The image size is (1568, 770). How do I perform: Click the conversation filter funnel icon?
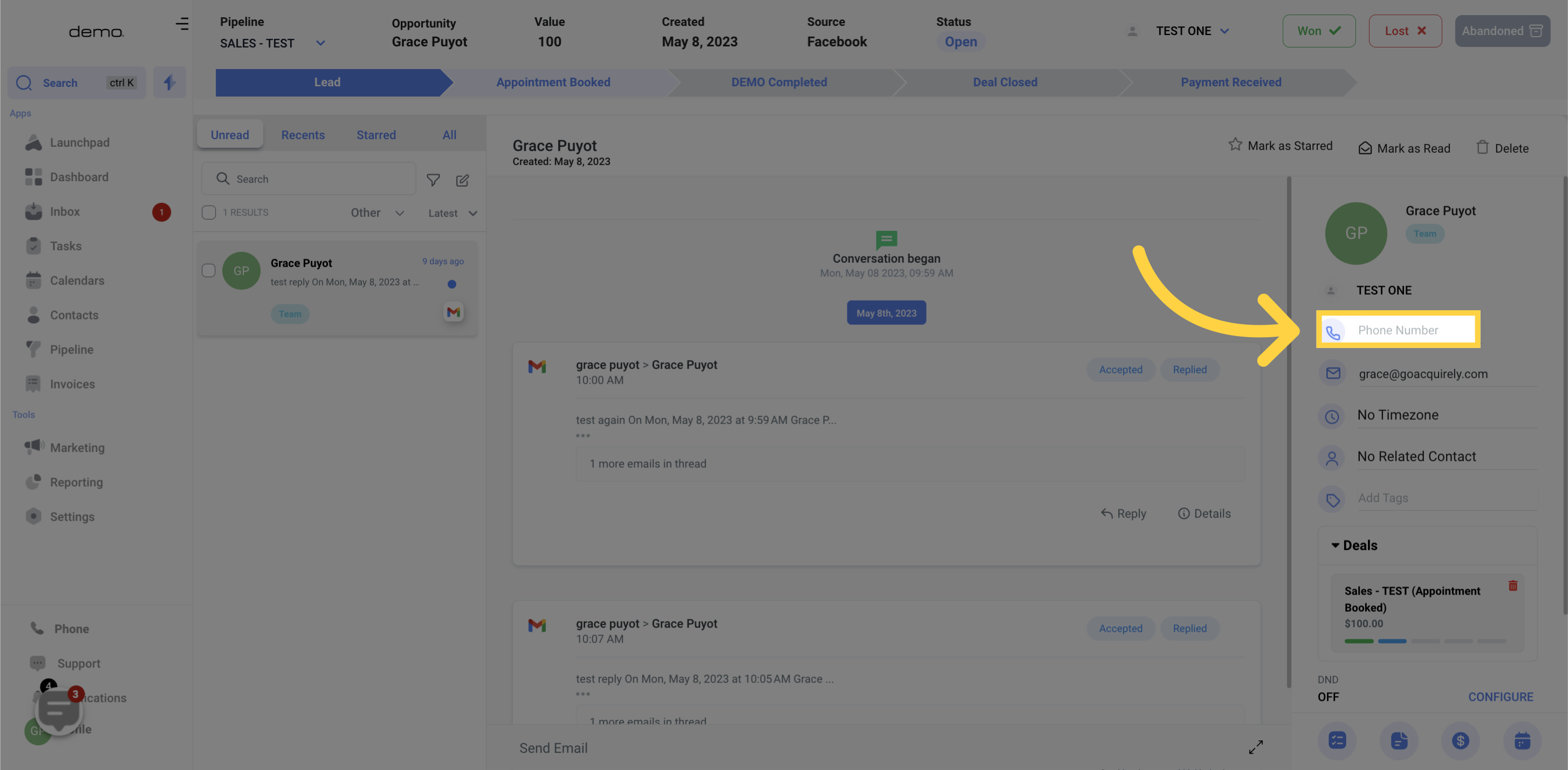[433, 180]
